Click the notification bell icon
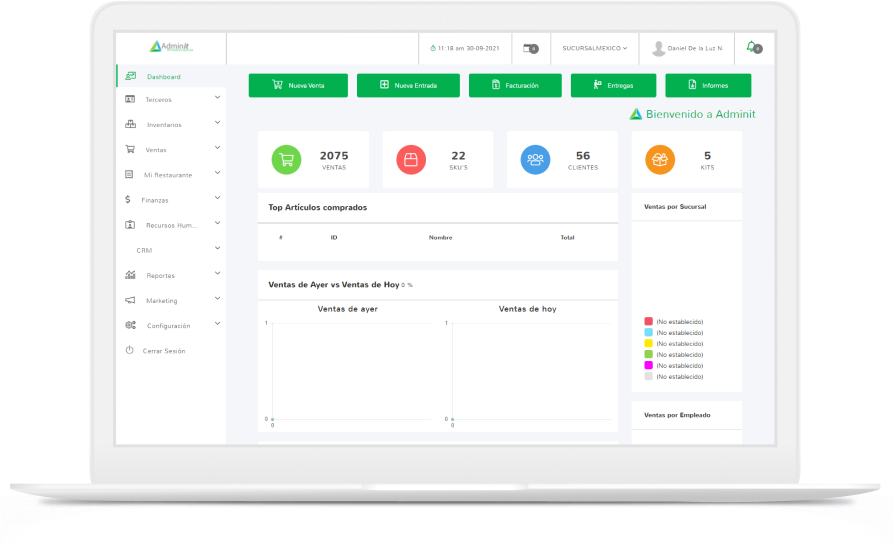The height and width of the screenshot is (550, 894). point(752,47)
